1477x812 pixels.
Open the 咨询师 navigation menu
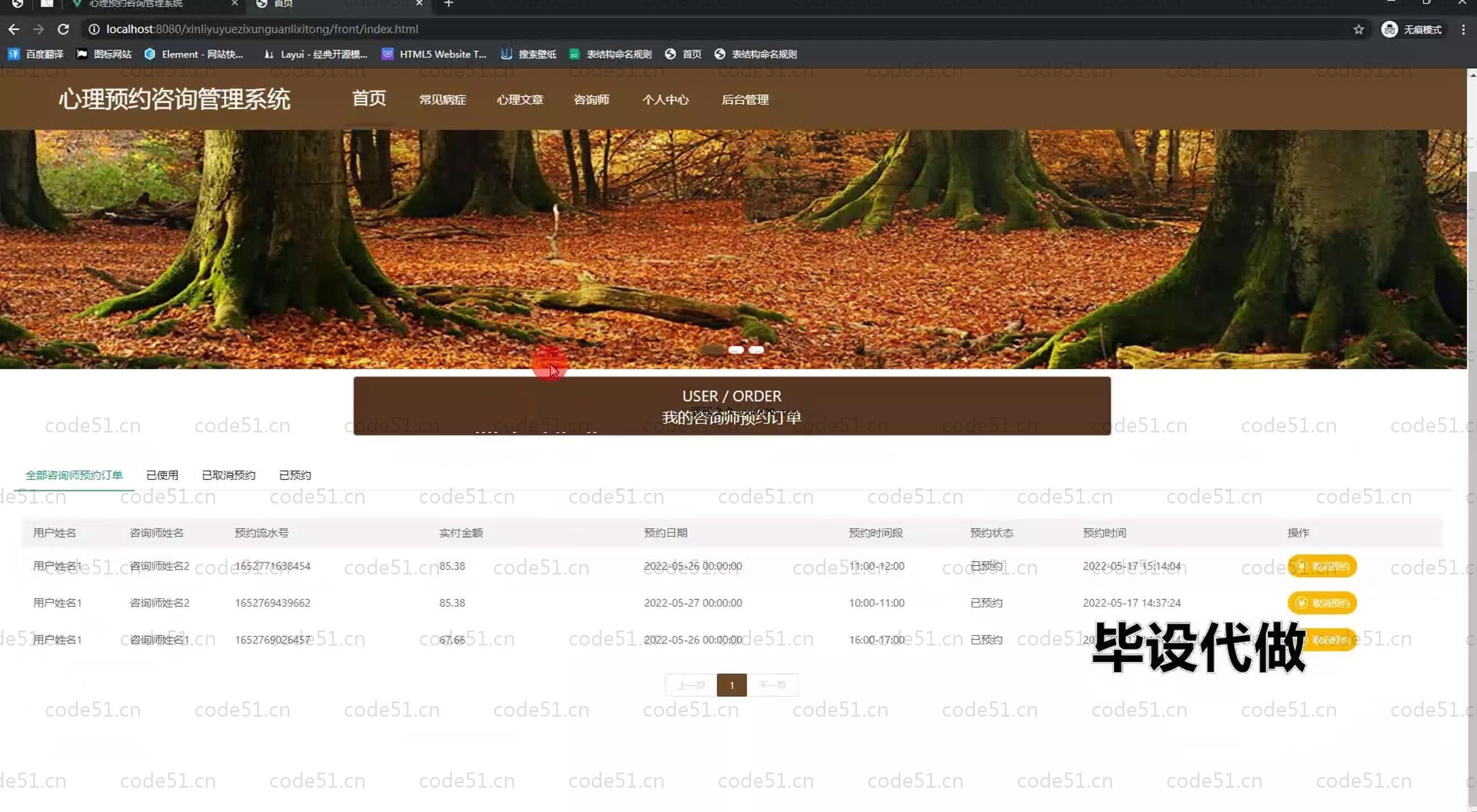pyautogui.click(x=591, y=100)
